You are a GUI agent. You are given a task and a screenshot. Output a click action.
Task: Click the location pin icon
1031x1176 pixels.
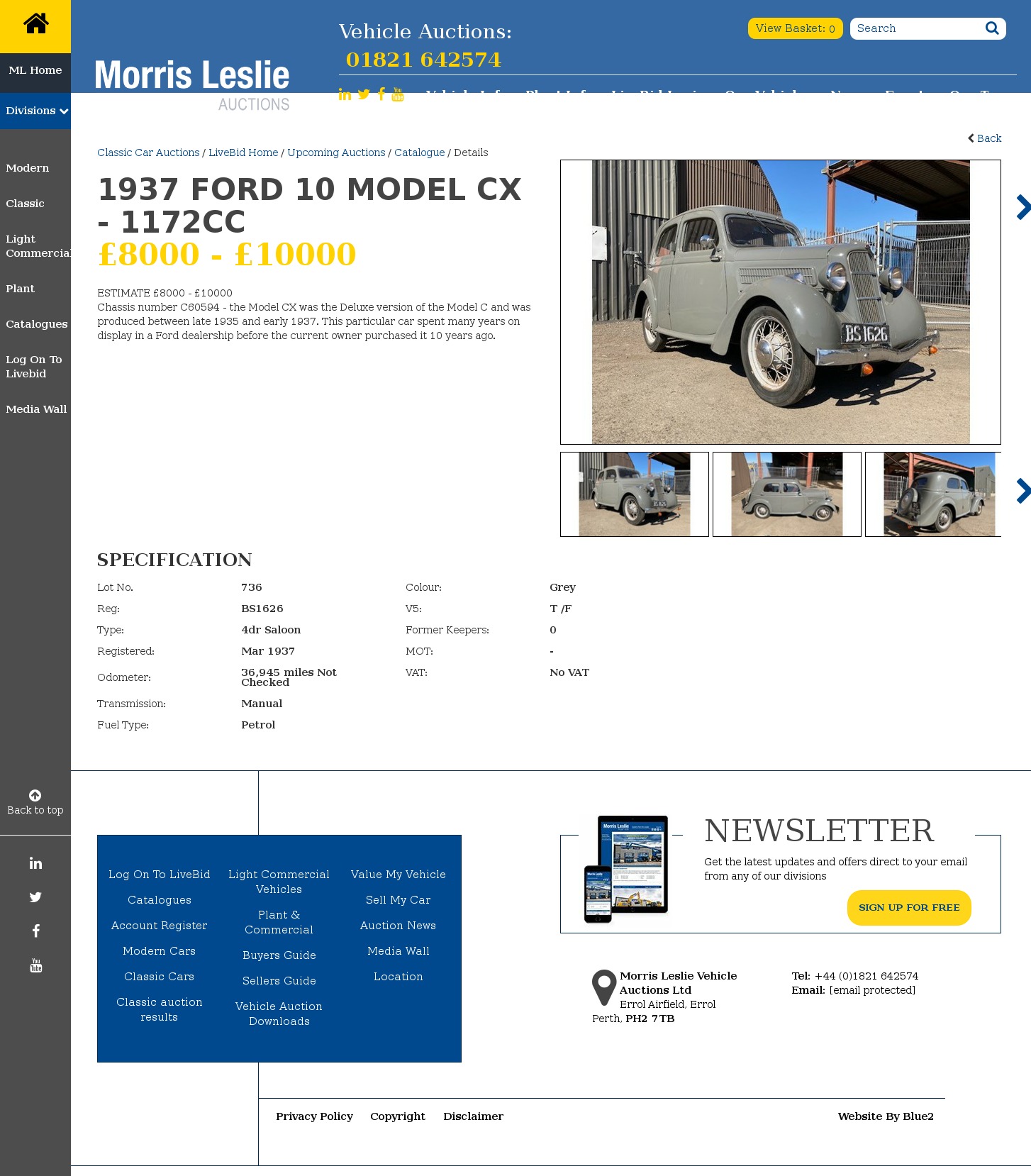point(604,987)
